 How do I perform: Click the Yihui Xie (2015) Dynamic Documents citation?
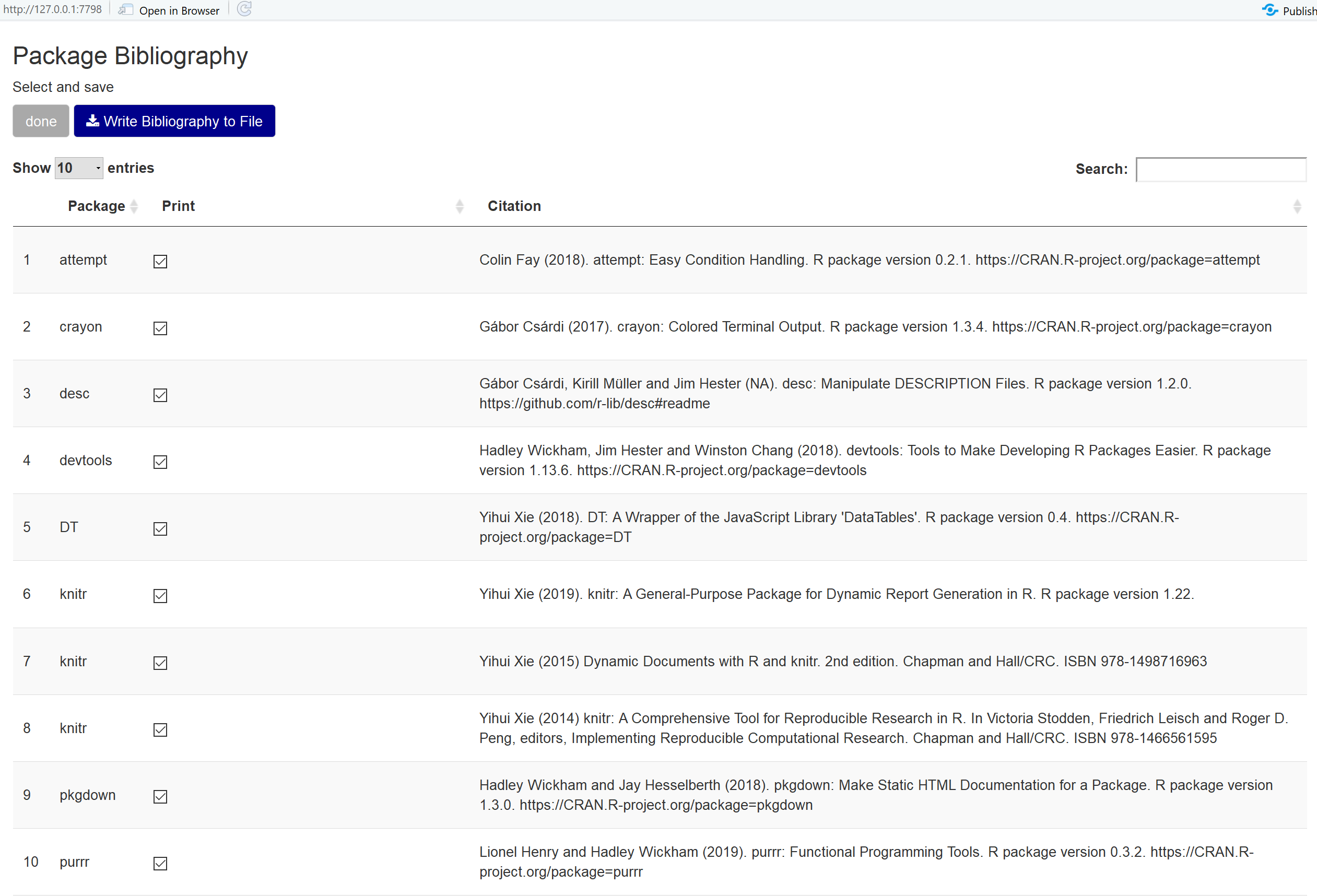point(843,662)
